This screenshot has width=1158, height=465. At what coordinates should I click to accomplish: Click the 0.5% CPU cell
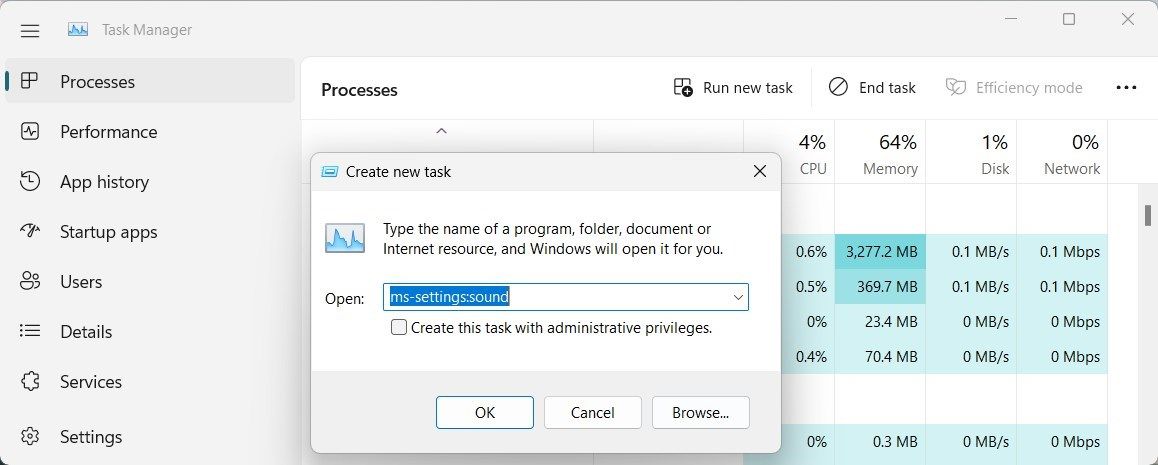click(808, 286)
